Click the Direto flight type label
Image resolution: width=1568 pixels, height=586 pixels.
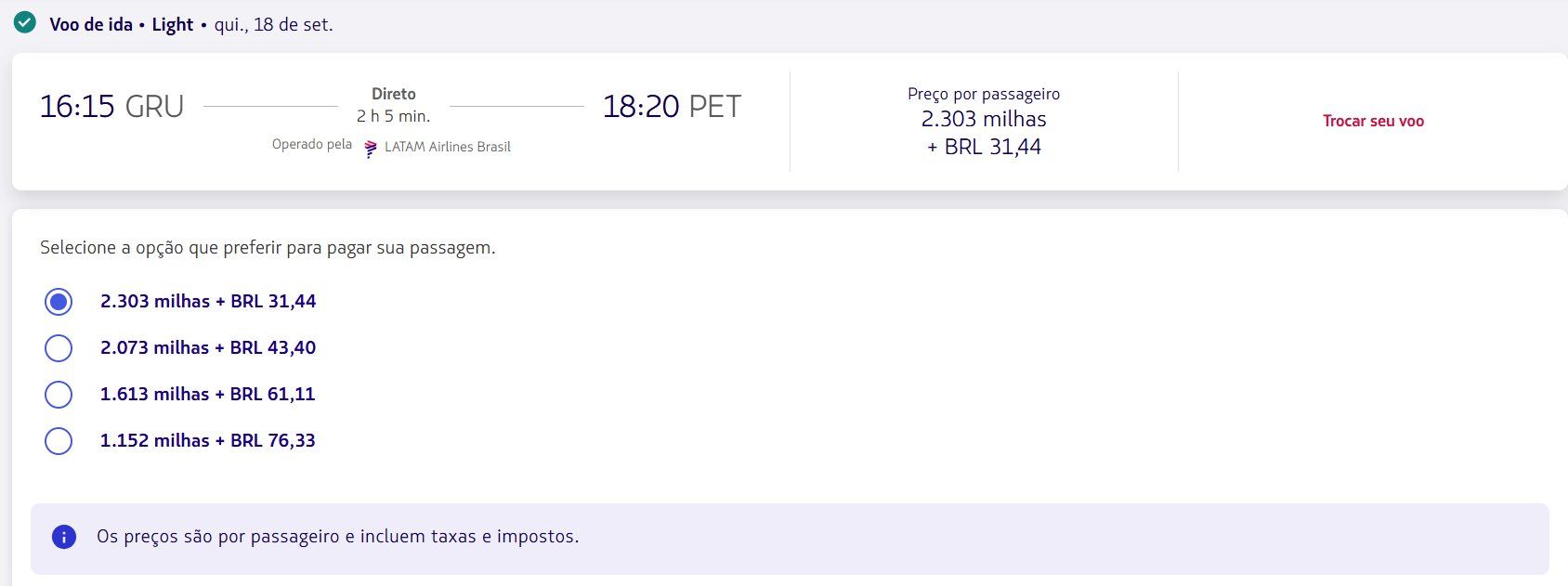coord(394,94)
